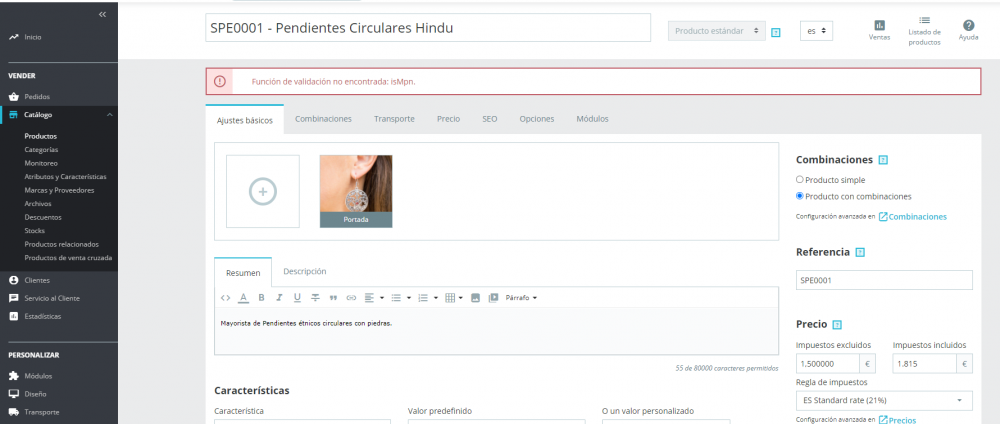Switch to Precio tab
Image resolution: width=1000 pixels, height=424 pixels.
pyautogui.click(x=448, y=119)
